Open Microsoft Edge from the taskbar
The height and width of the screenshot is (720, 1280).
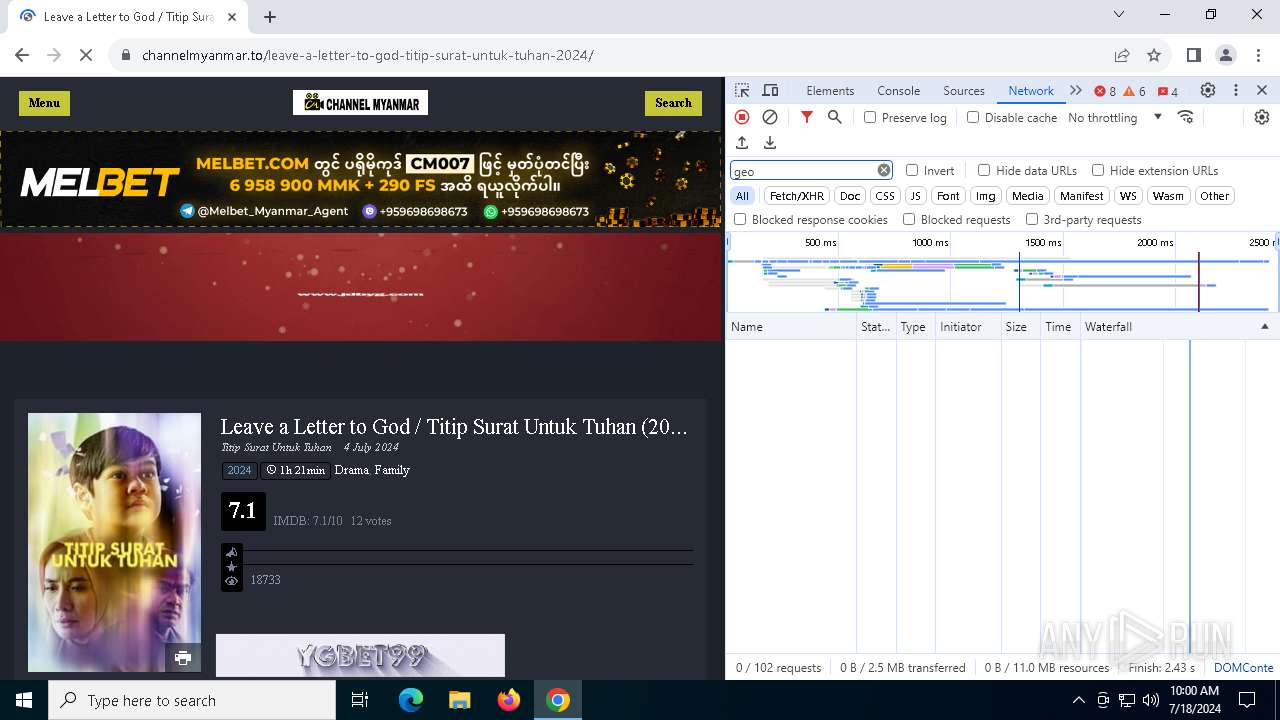coord(411,700)
